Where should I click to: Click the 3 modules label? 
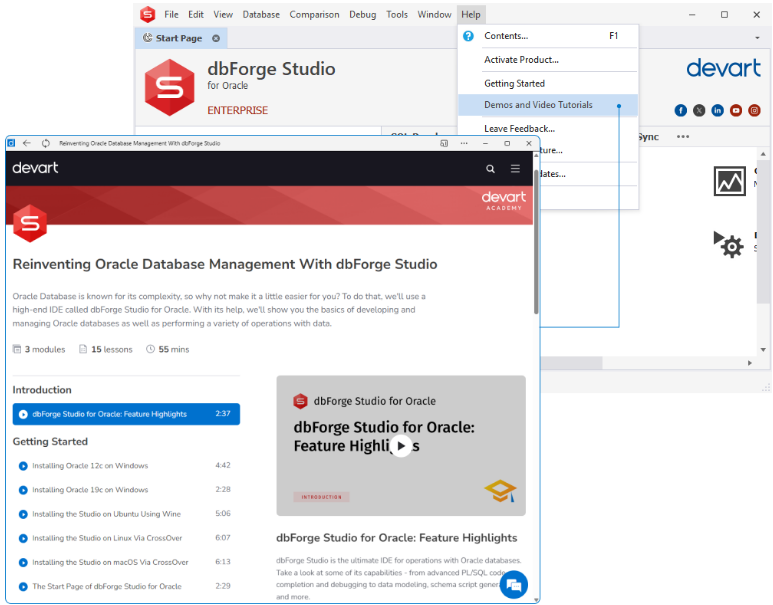click(45, 349)
